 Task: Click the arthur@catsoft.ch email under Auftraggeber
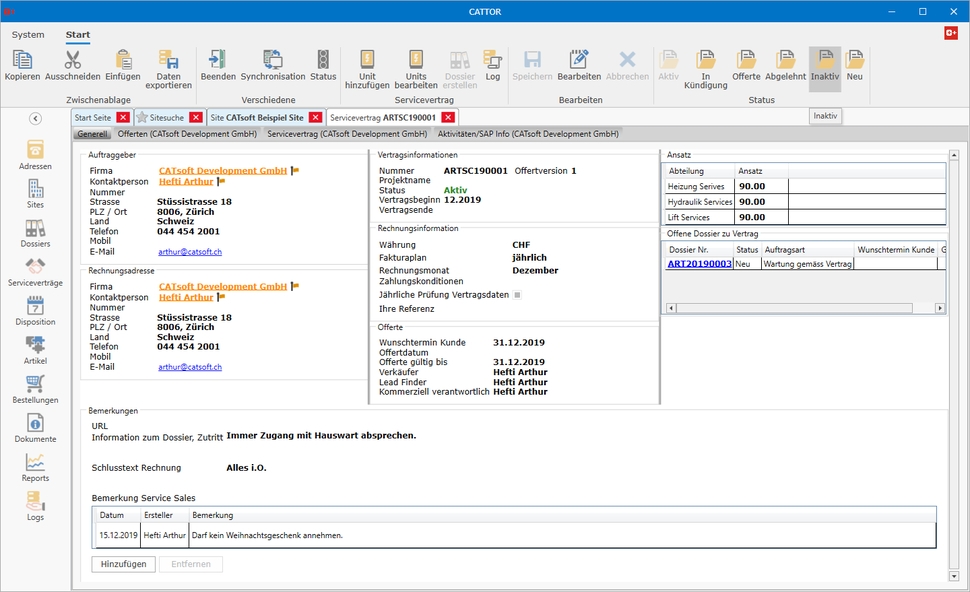pos(190,252)
